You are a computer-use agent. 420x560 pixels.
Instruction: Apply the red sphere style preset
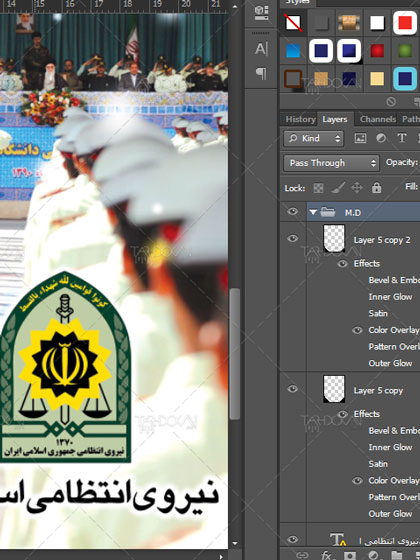[x=377, y=51]
